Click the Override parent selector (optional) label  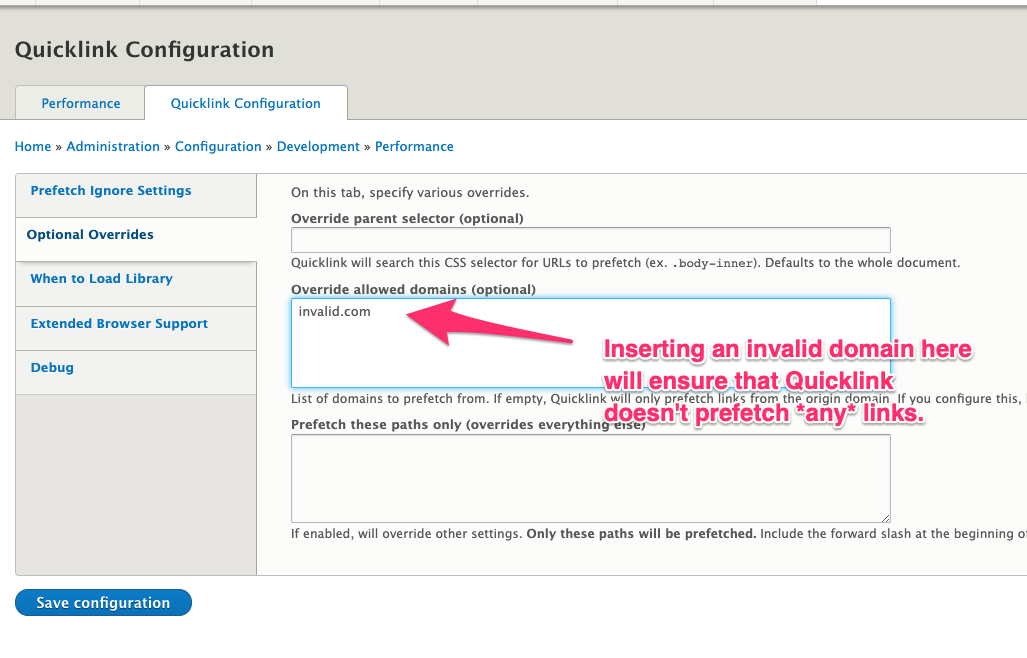coord(407,219)
